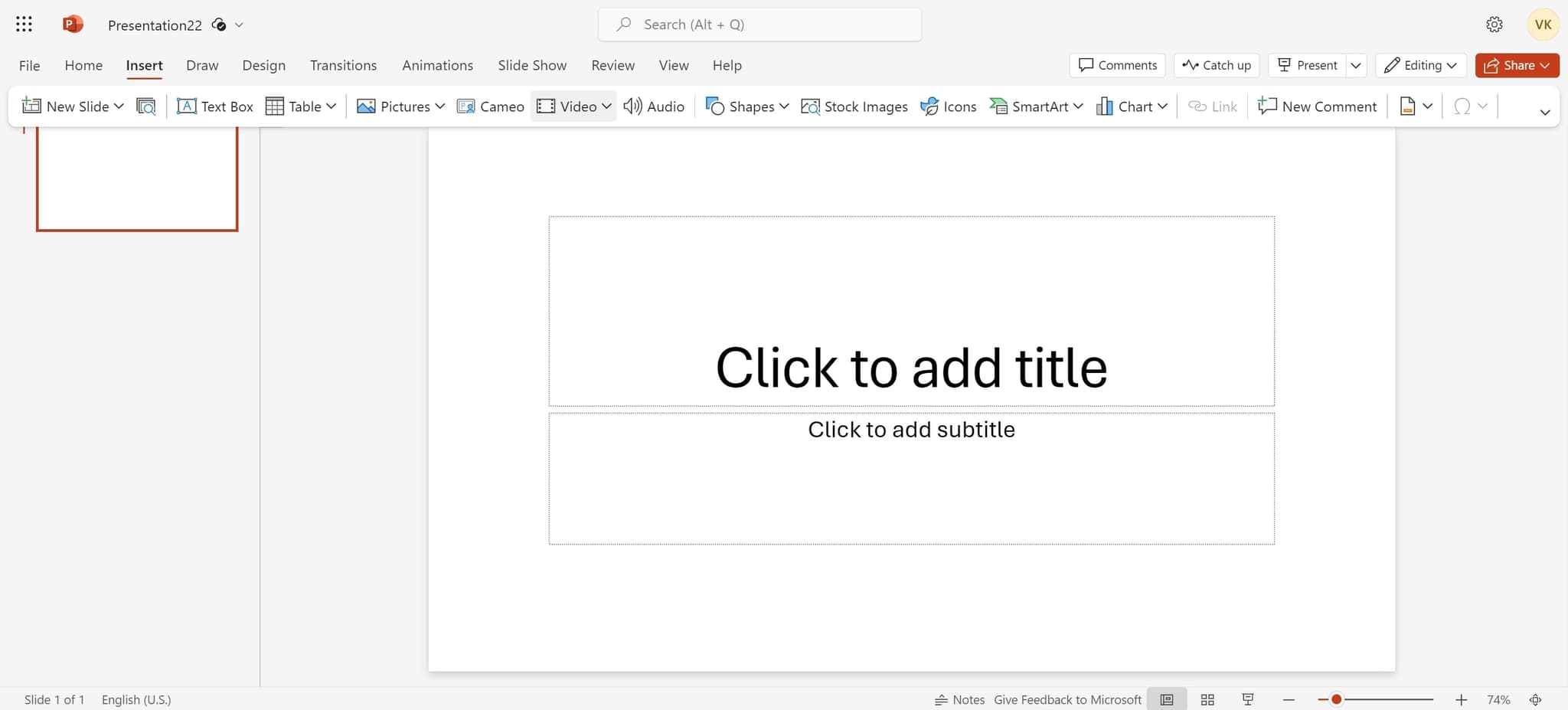Insert a Symbol using the Omega icon
This screenshot has width=1568, height=710.
[1462, 106]
